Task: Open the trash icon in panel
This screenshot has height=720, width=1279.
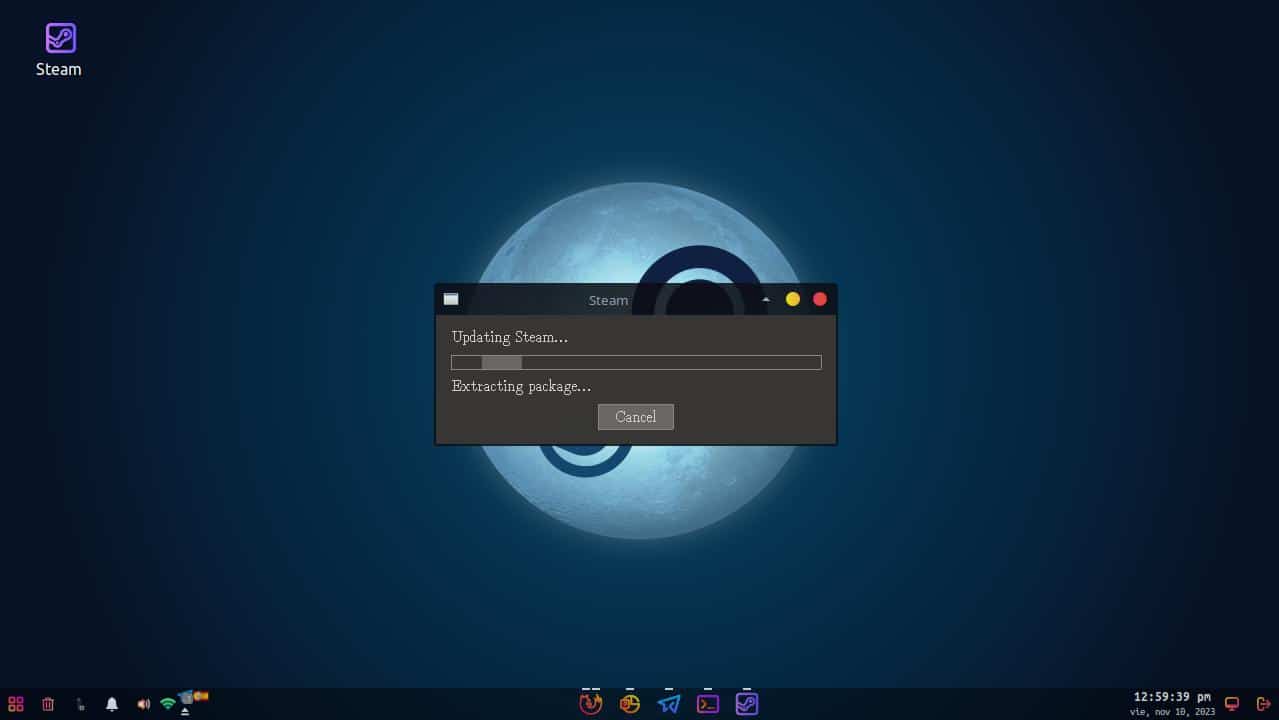Action: [48, 704]
